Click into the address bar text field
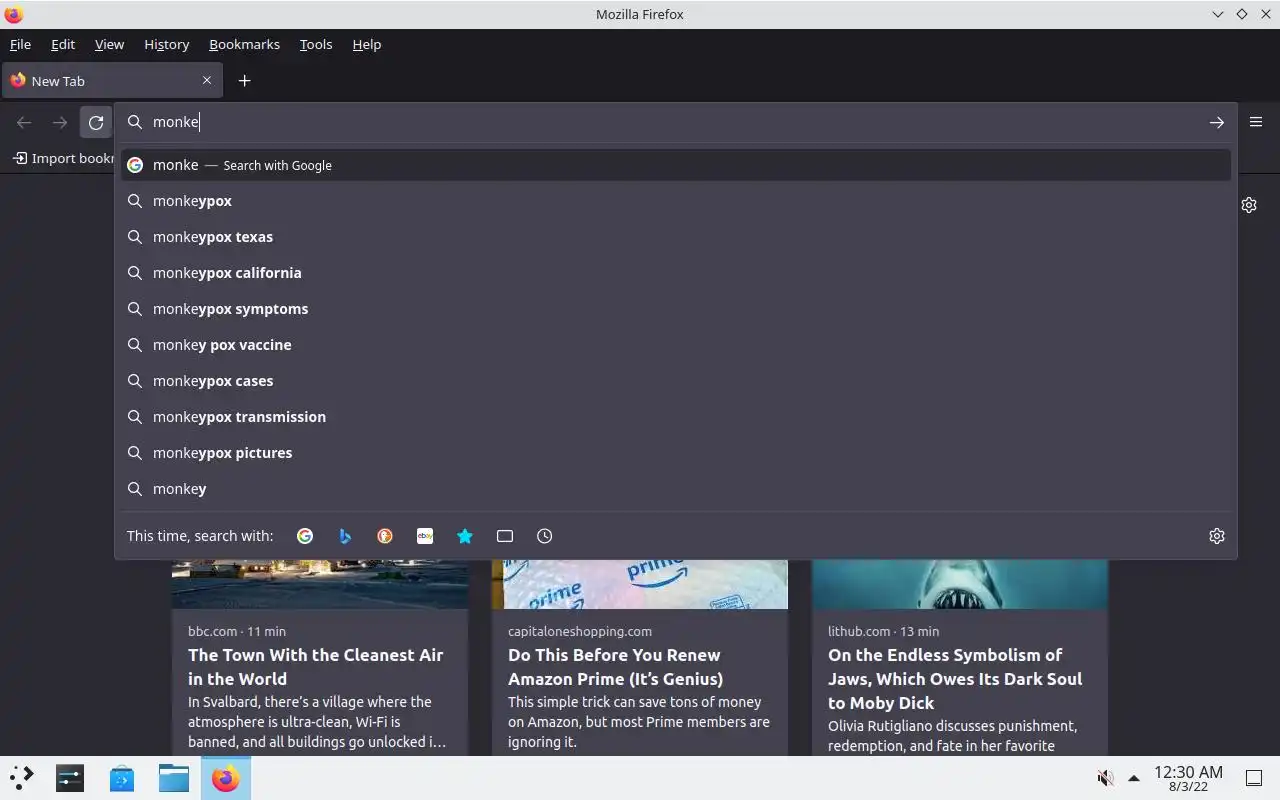 (675, 122)
